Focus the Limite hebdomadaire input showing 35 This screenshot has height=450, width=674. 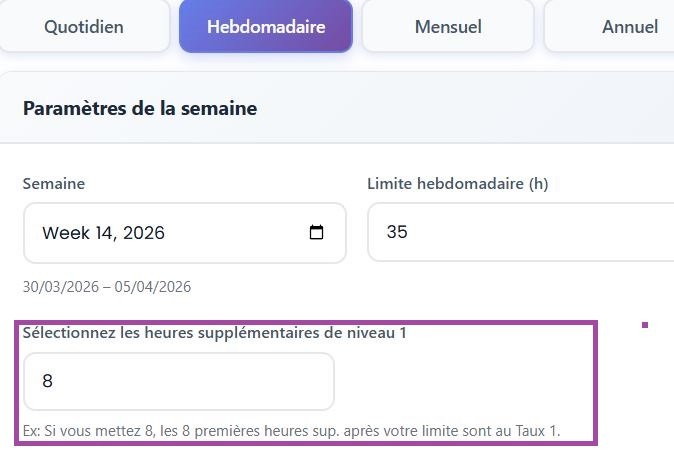520,233
